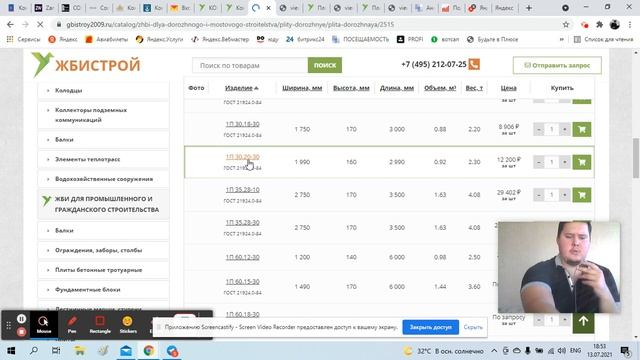Open product link 1П 60.12-30
Screen dimensions: 640x360
[x=242, y=257]
